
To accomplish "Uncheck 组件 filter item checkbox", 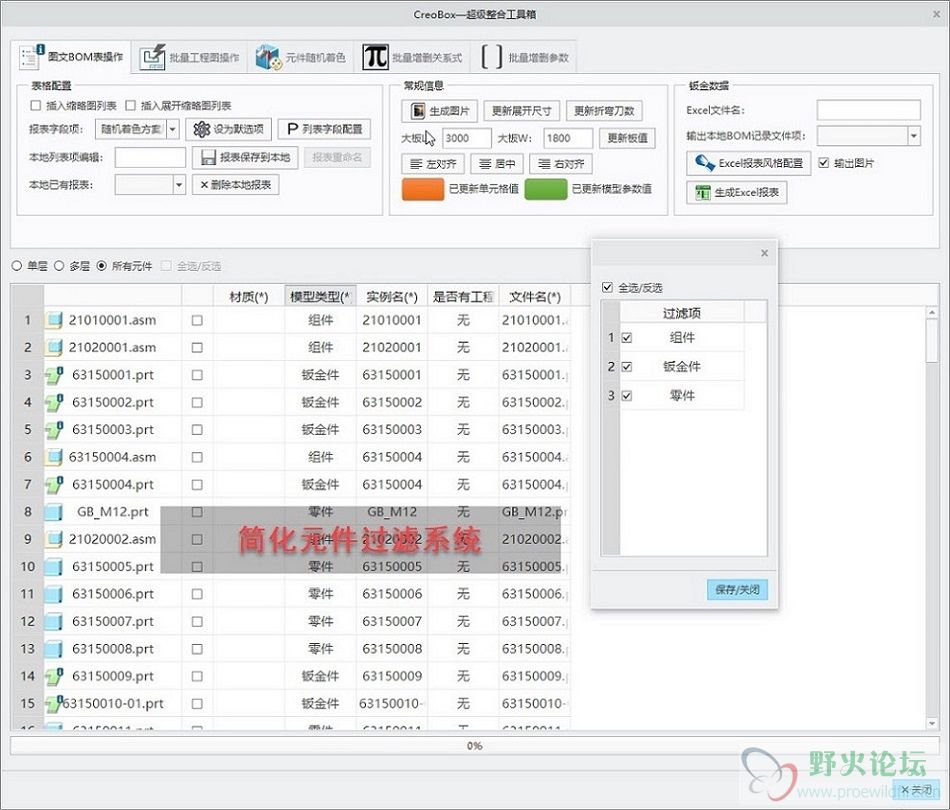I will point(627,337).
